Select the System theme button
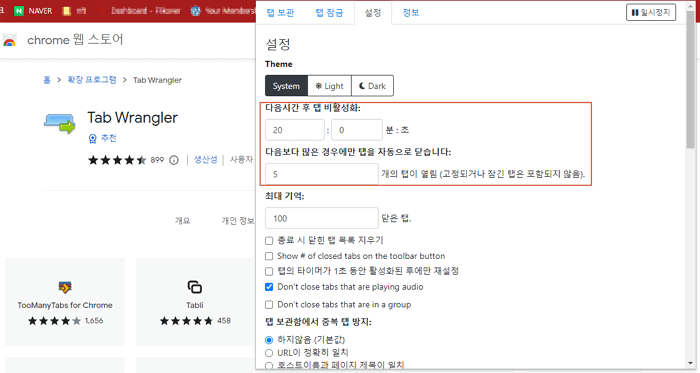Screen dimensions: 700x373 pyautogui.click(x=286, y=86)
